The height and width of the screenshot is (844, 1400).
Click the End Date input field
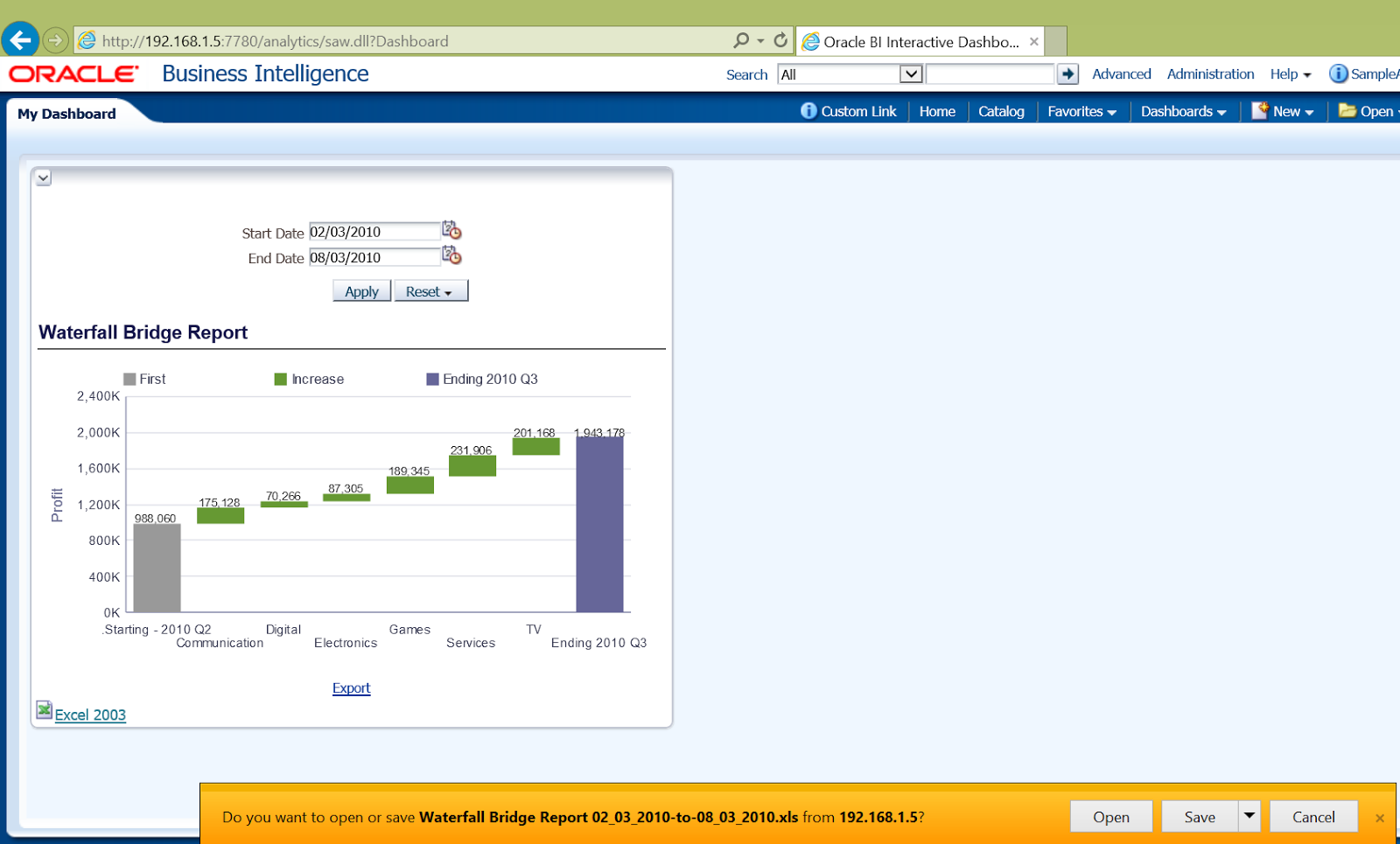pyautogui.click(x=374, y=257)
